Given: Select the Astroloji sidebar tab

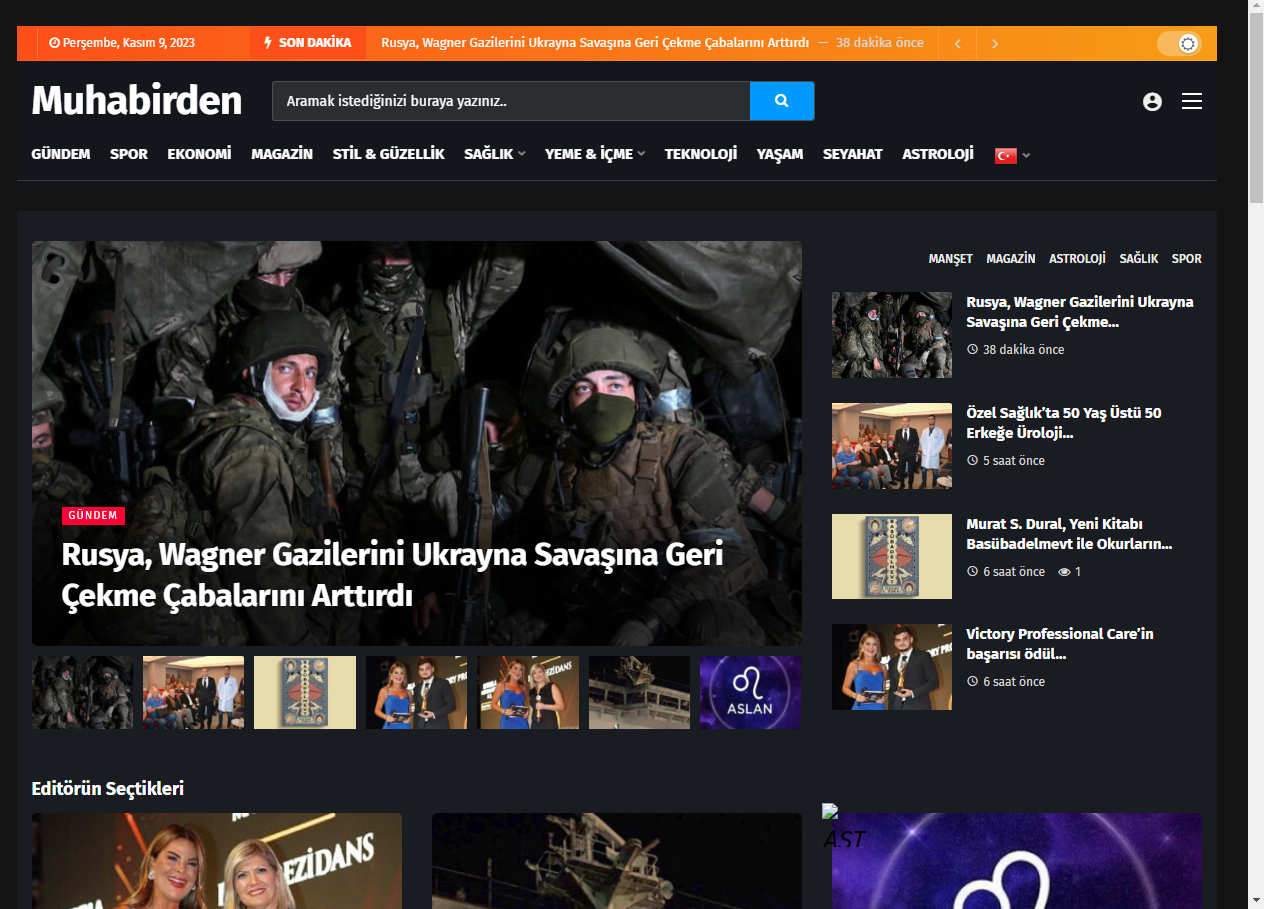Looking at the screenshot, I should pyautogui.click(x=1077, y=259).
